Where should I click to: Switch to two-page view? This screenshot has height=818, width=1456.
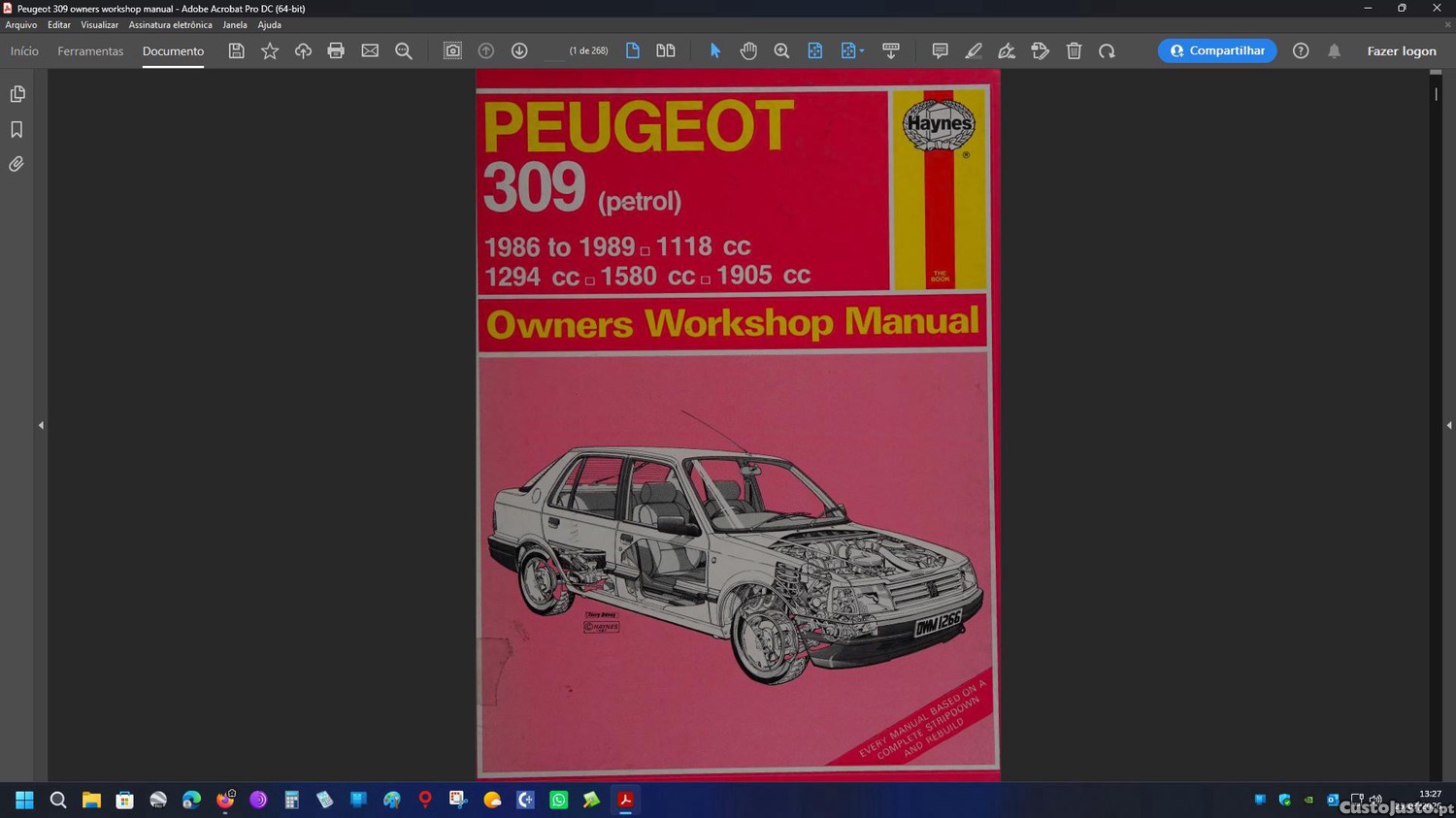tap(666, 50)
